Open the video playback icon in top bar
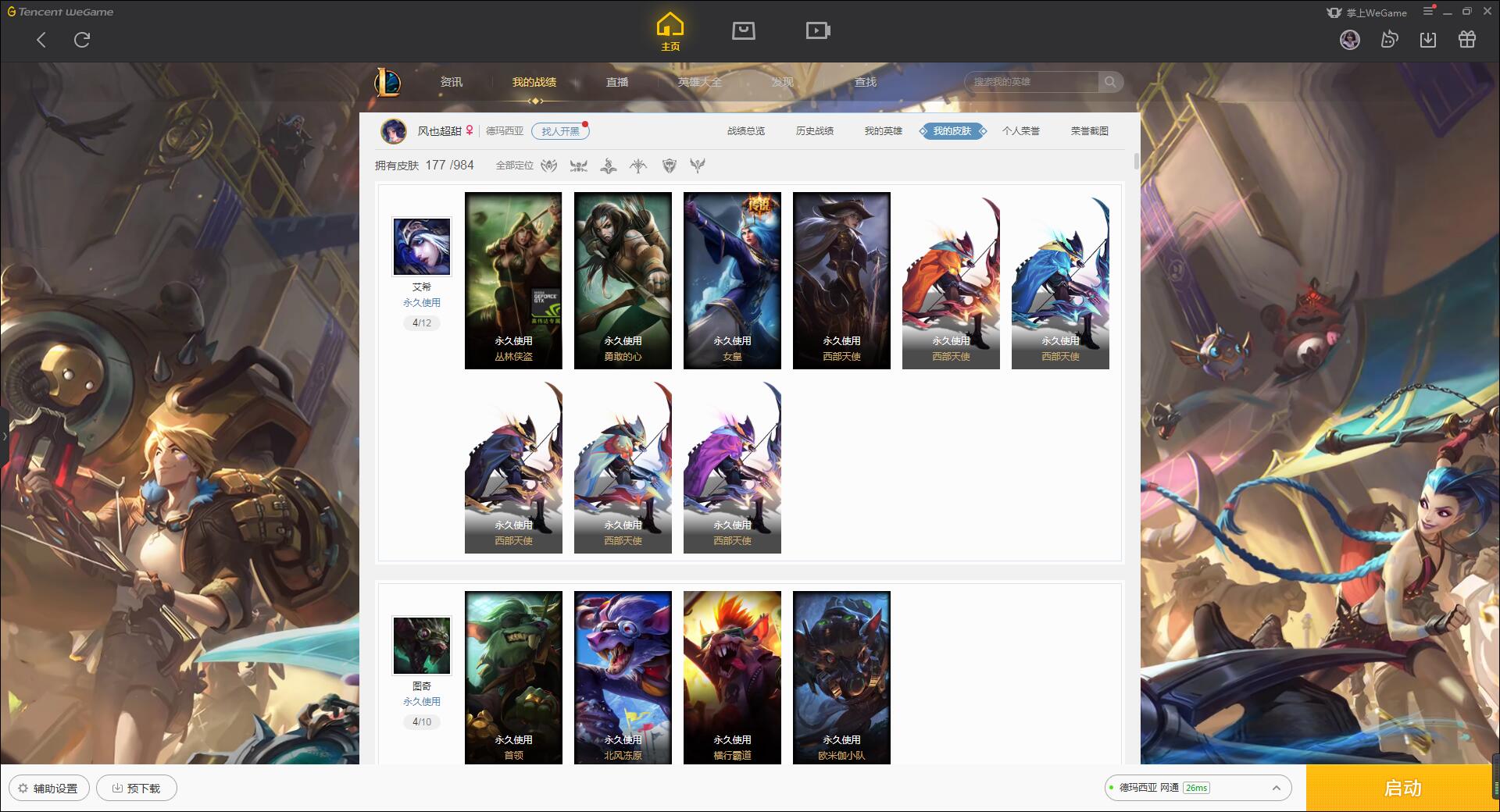Image resolution: width=1500 pixels, height=812 pixels. click(x=817, y=30)
